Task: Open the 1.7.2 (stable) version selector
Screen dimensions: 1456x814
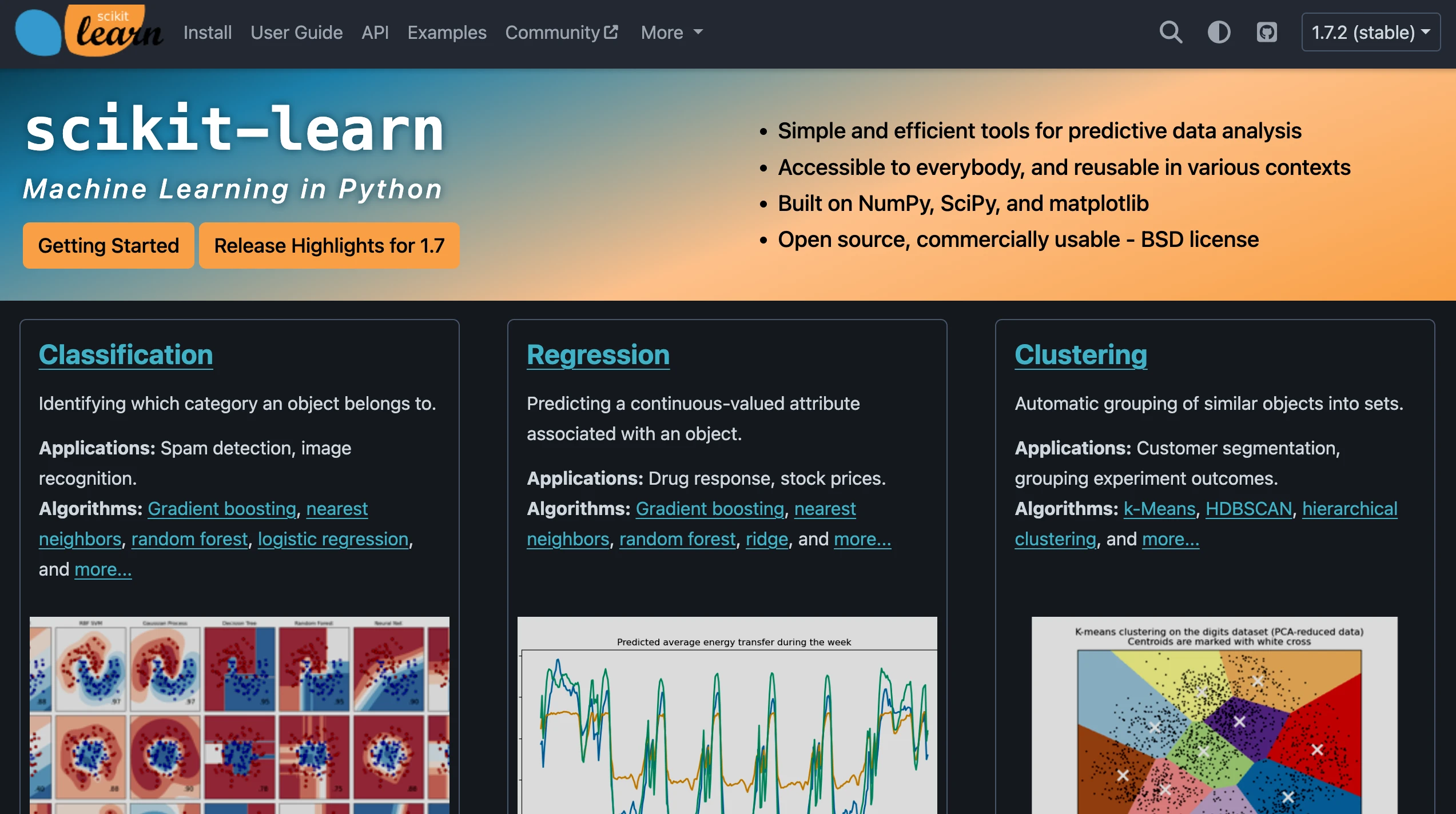Action: point(1370,33)
